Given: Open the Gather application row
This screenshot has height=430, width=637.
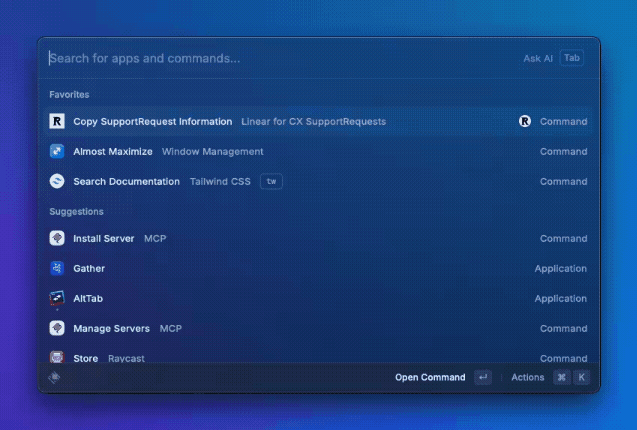Looking at the screenshot, I should click(318, 268).
